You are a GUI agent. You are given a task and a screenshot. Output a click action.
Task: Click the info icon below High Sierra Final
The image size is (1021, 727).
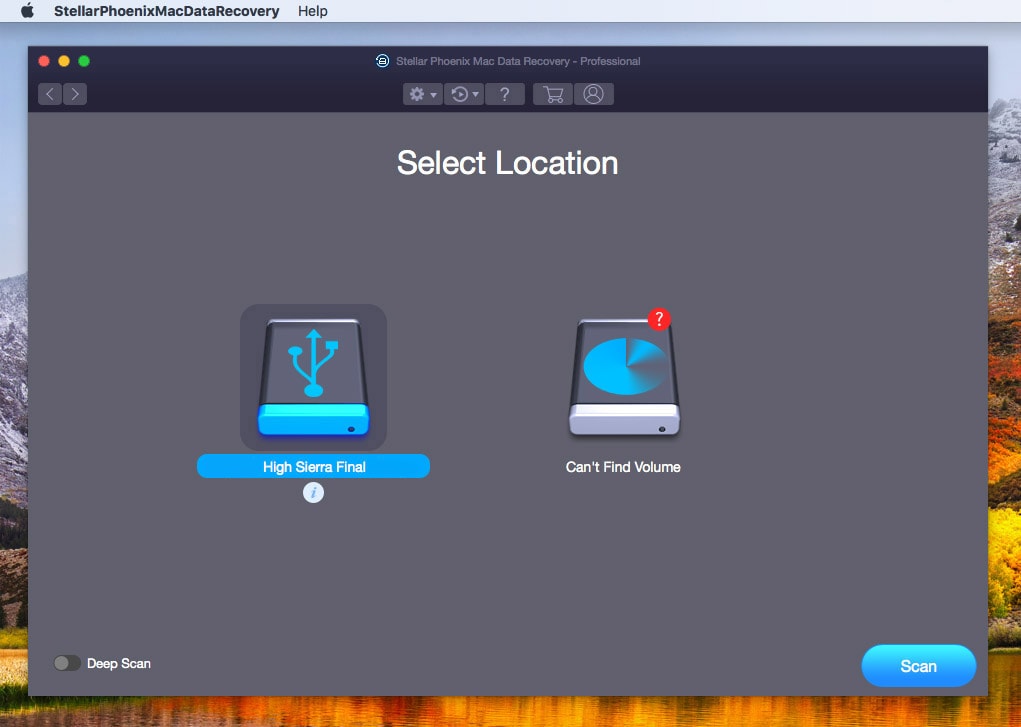click(x=313, y=492)
